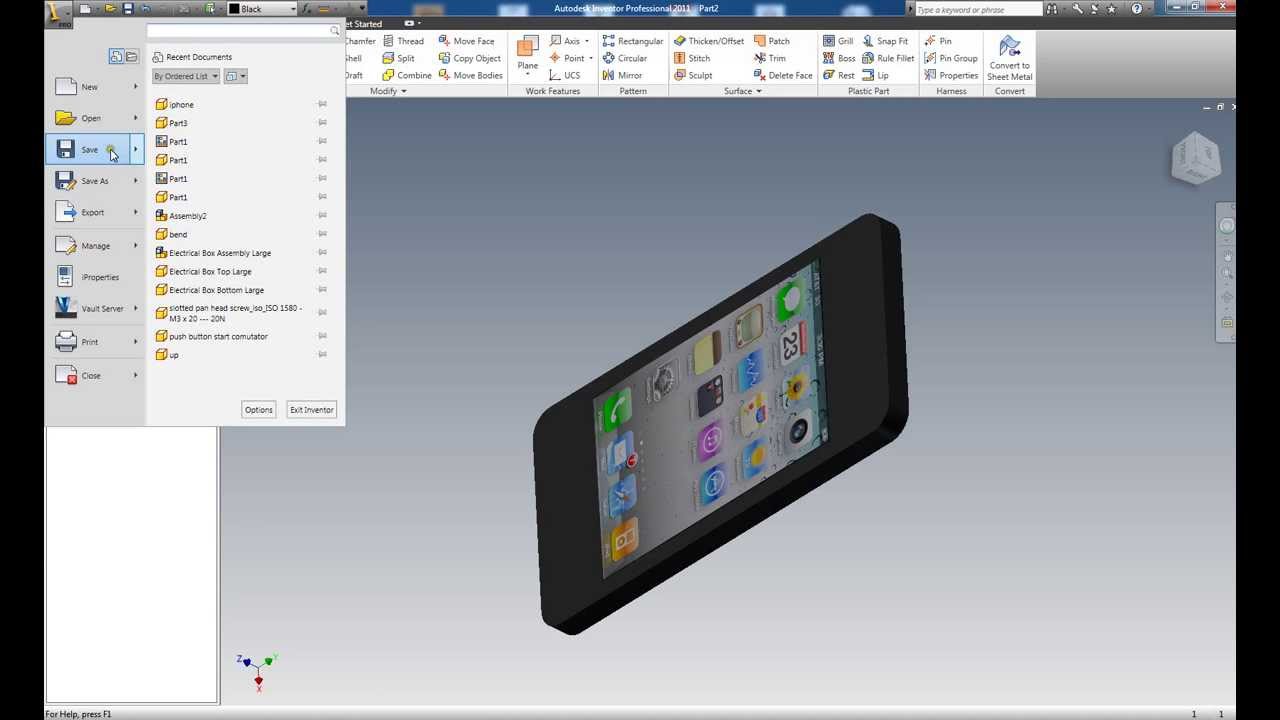Select the Circular pattern tool
Screen dimensions: 1280x720
point(624,58)
